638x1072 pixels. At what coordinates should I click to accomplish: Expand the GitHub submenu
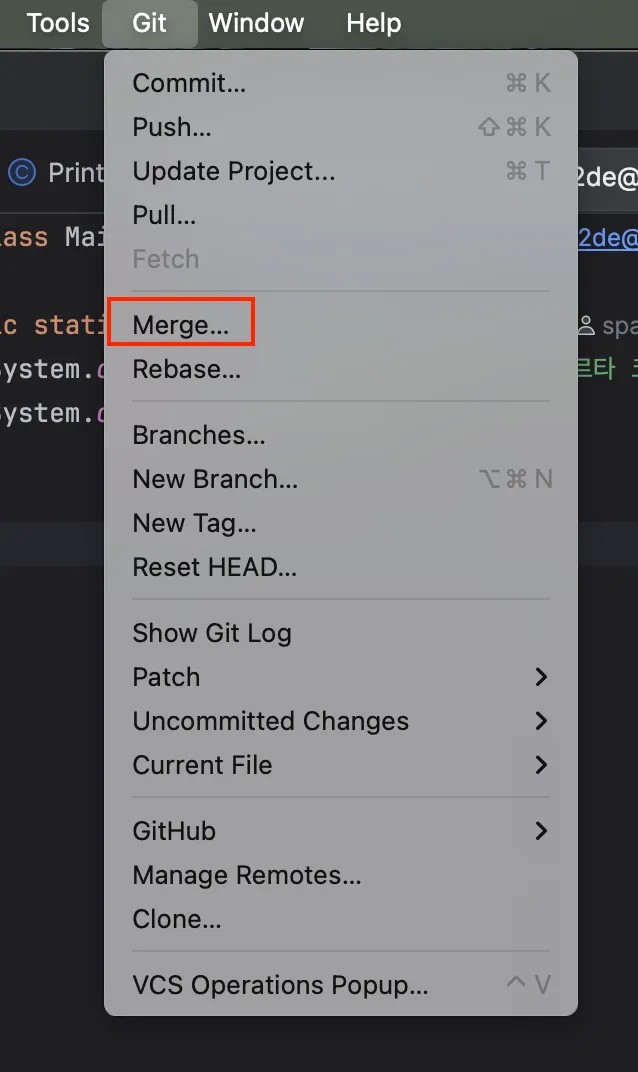pos(541,831)
